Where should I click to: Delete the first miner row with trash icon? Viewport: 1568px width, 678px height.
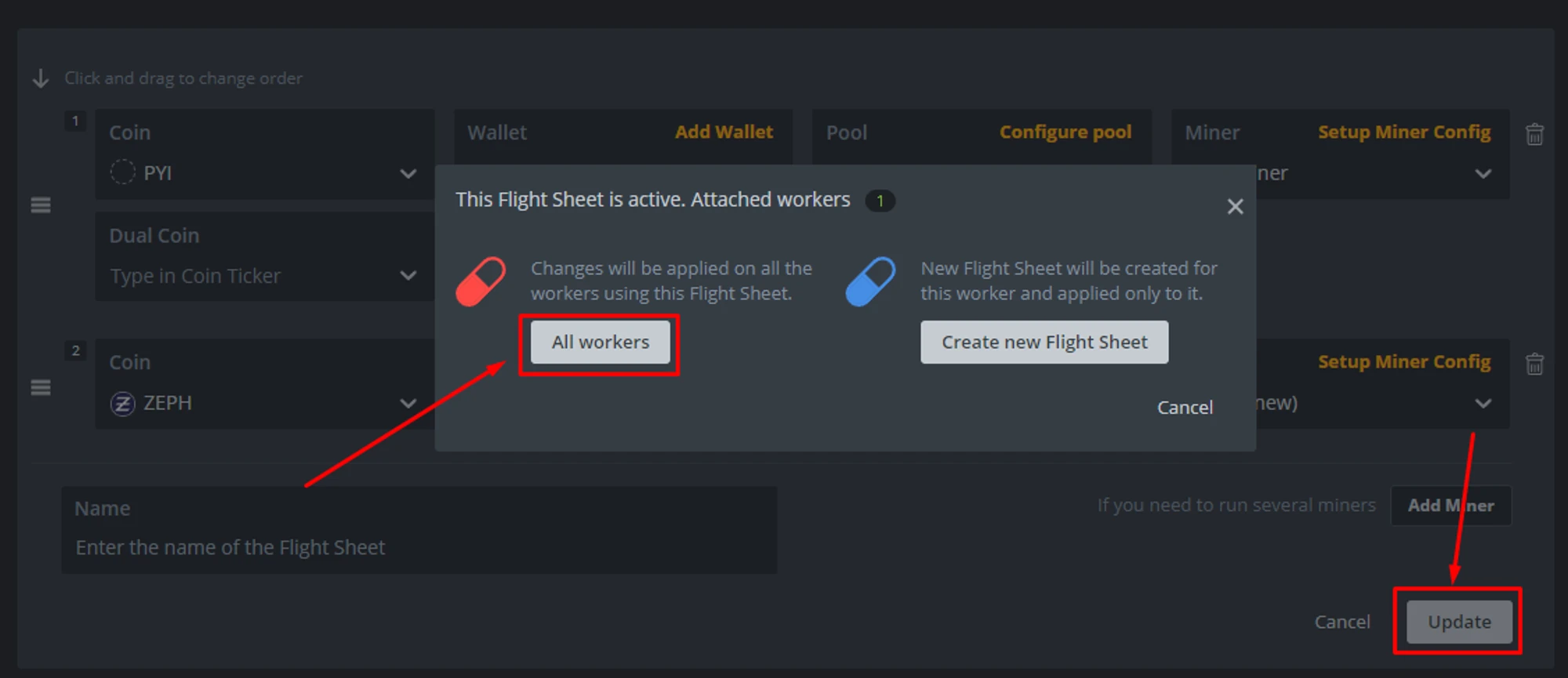(1534, 134)
